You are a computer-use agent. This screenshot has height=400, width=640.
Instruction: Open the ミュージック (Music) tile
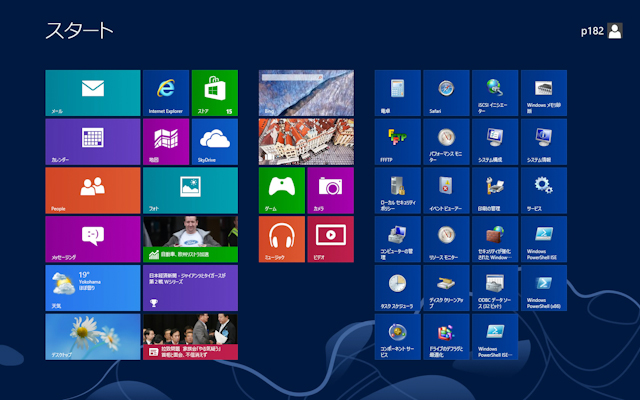282,239
